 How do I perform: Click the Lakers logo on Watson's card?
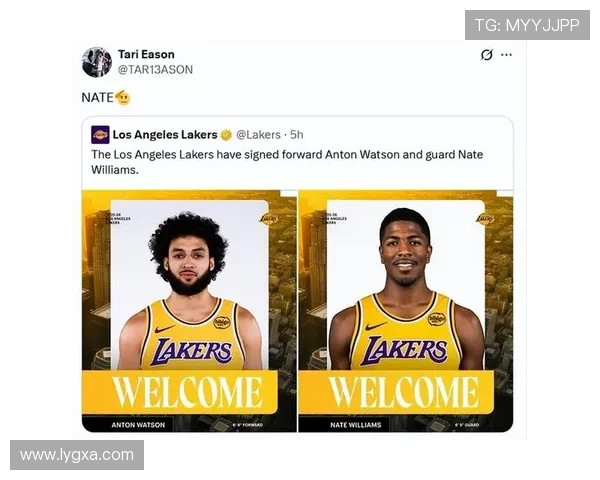point(269,219)
